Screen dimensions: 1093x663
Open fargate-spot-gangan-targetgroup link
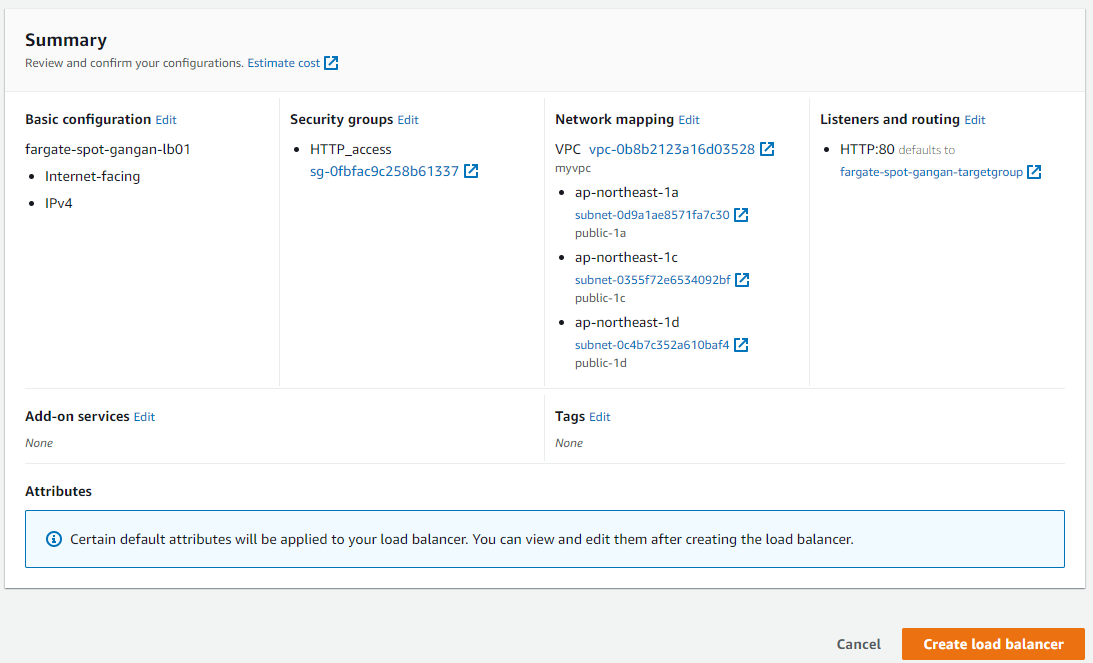click(x=931, y=172)
